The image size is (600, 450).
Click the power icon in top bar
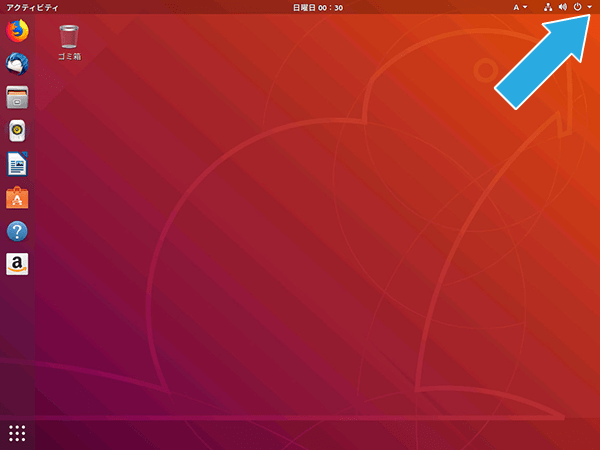[x=577, y=7]
